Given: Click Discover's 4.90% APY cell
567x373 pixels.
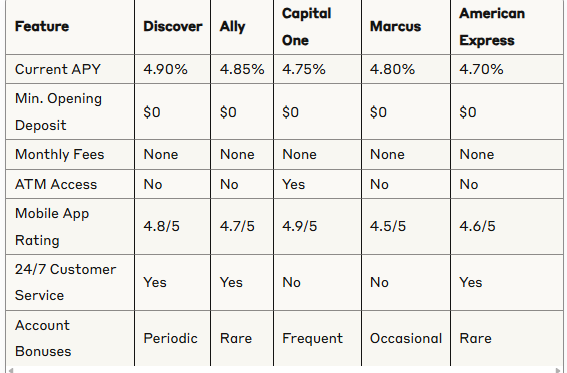Looking at the screenshot, I should (x=172, y=69).
